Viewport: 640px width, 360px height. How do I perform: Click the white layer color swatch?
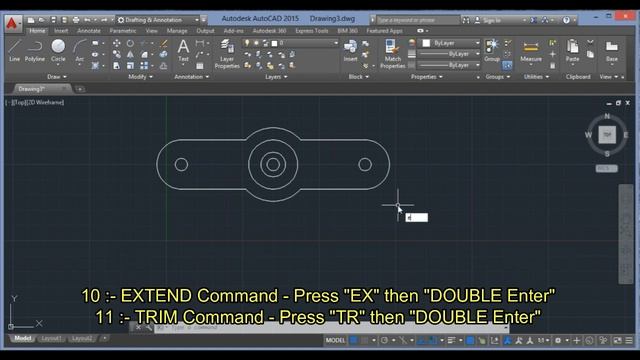click(x=274, y=43)
